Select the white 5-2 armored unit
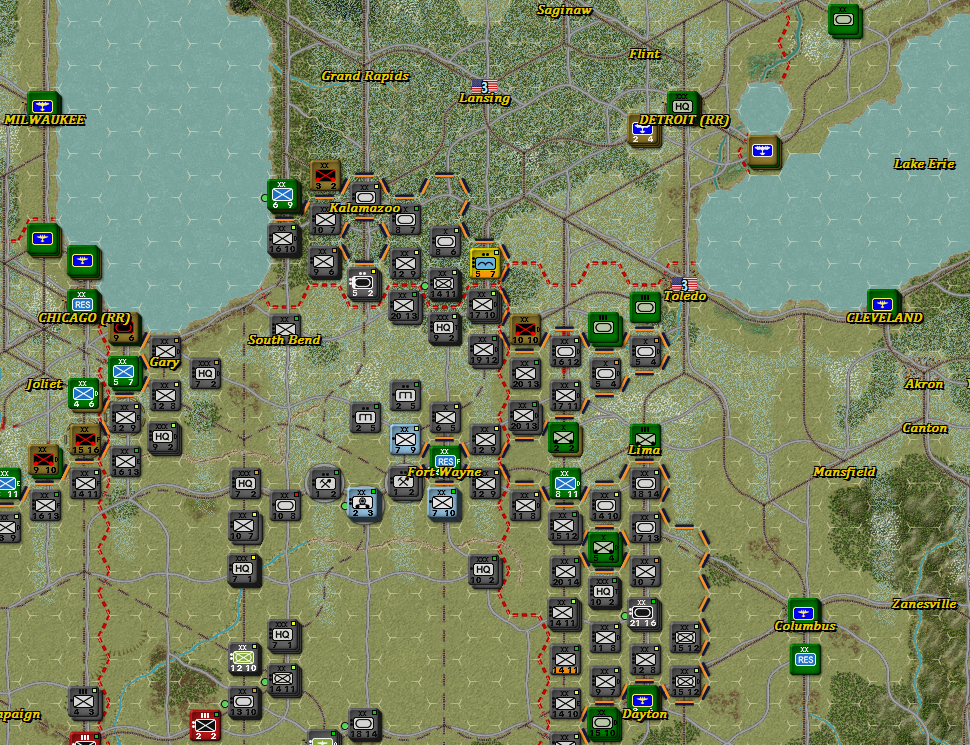The height and width of the screenshot is (745, 970). [x=363, y=283]
